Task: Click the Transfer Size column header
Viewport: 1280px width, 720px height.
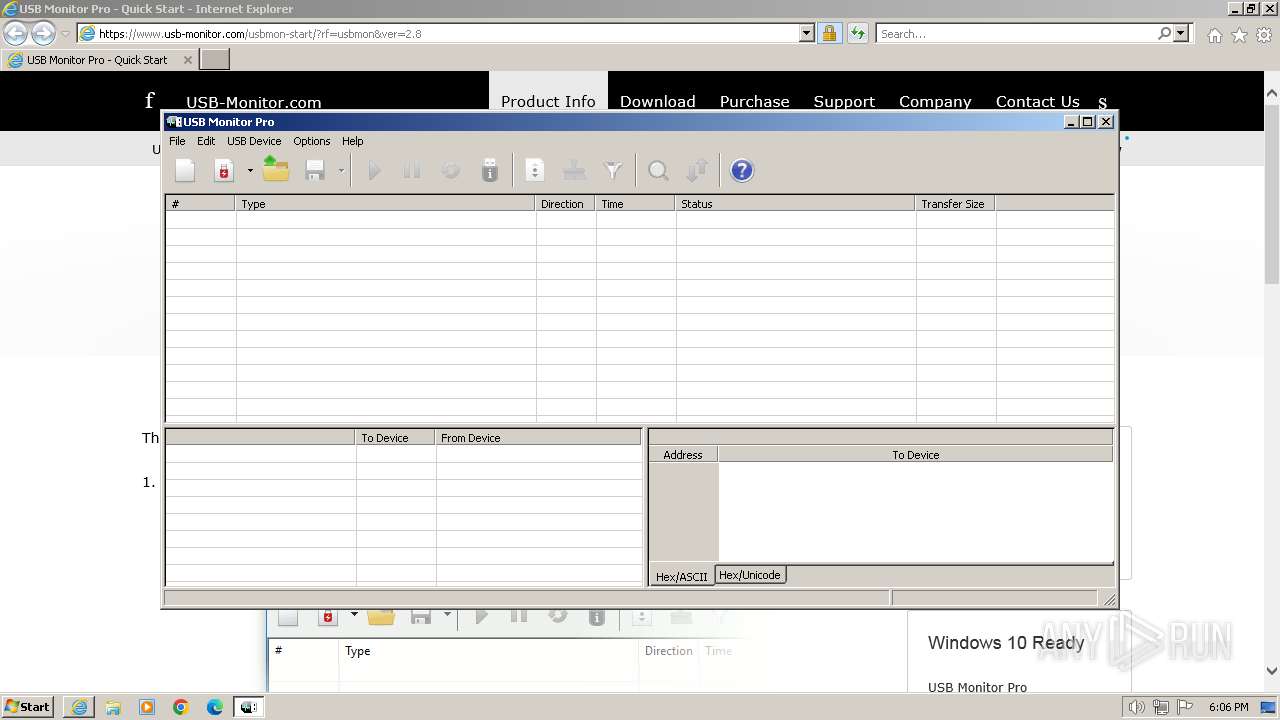Action: tap(956, 204)
